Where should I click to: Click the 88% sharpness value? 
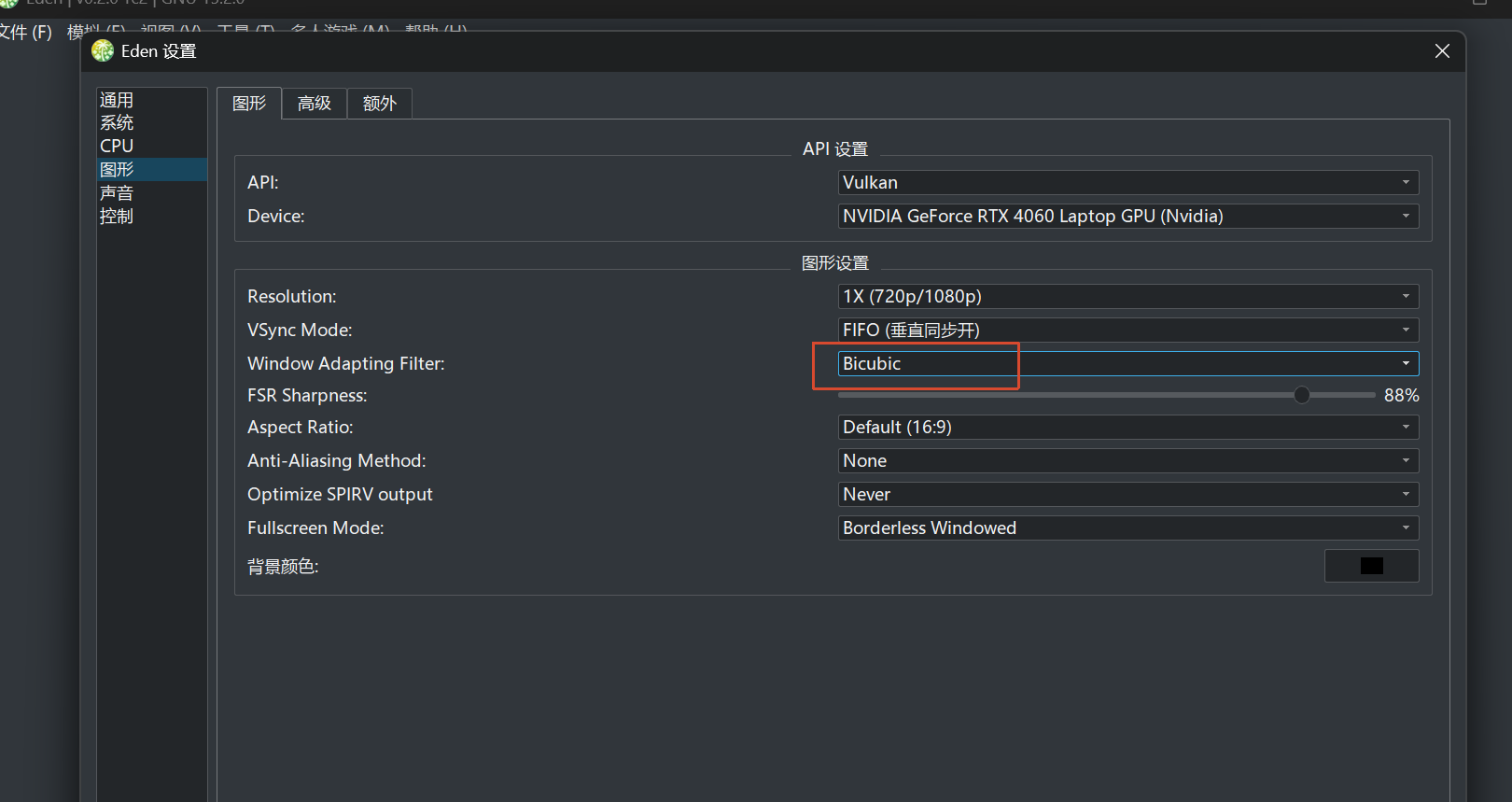click(x=1401, y=396)
